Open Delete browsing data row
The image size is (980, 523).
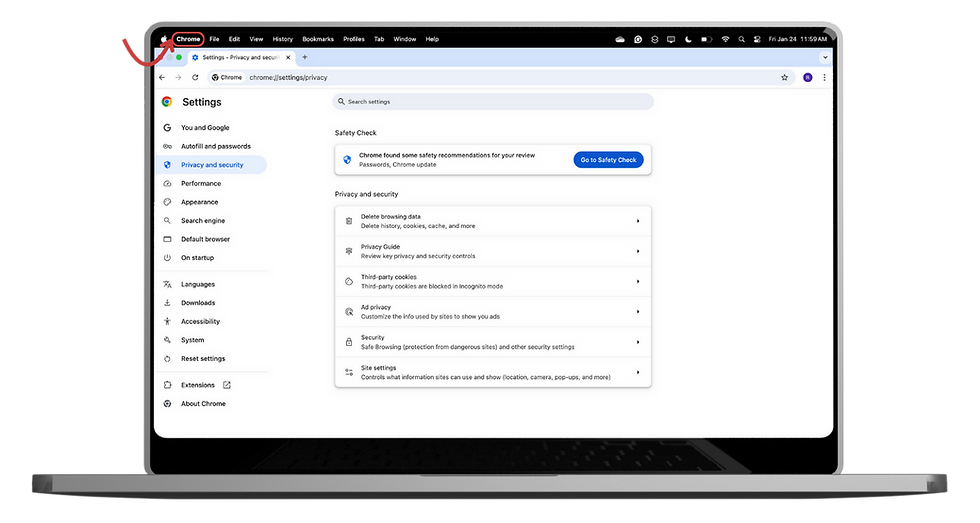pyautogui.click(x=493, y=221)
